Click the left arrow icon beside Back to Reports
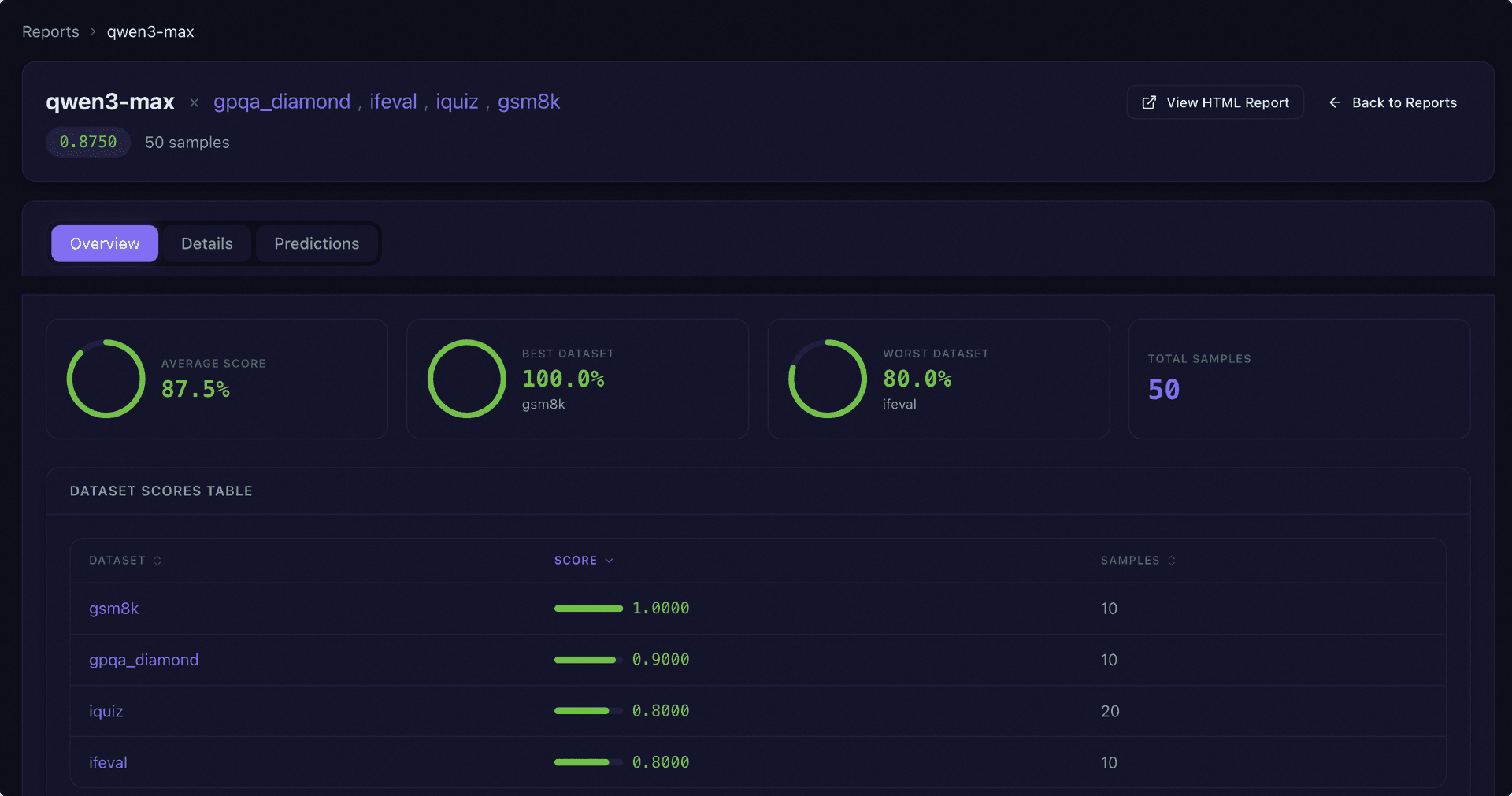This screenshot has width=1512, height=796. (x=1335, y=102)
